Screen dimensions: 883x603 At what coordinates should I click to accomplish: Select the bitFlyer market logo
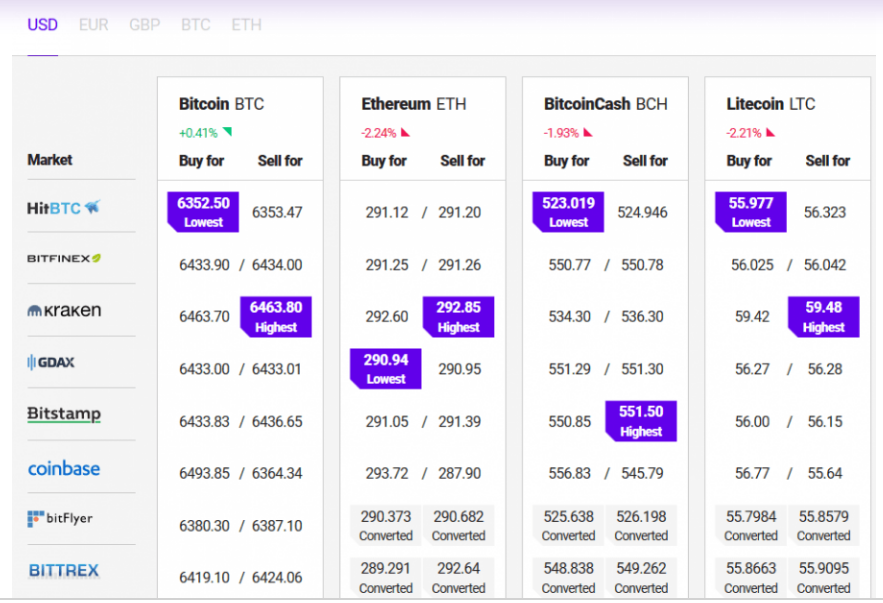coord(60,519)
